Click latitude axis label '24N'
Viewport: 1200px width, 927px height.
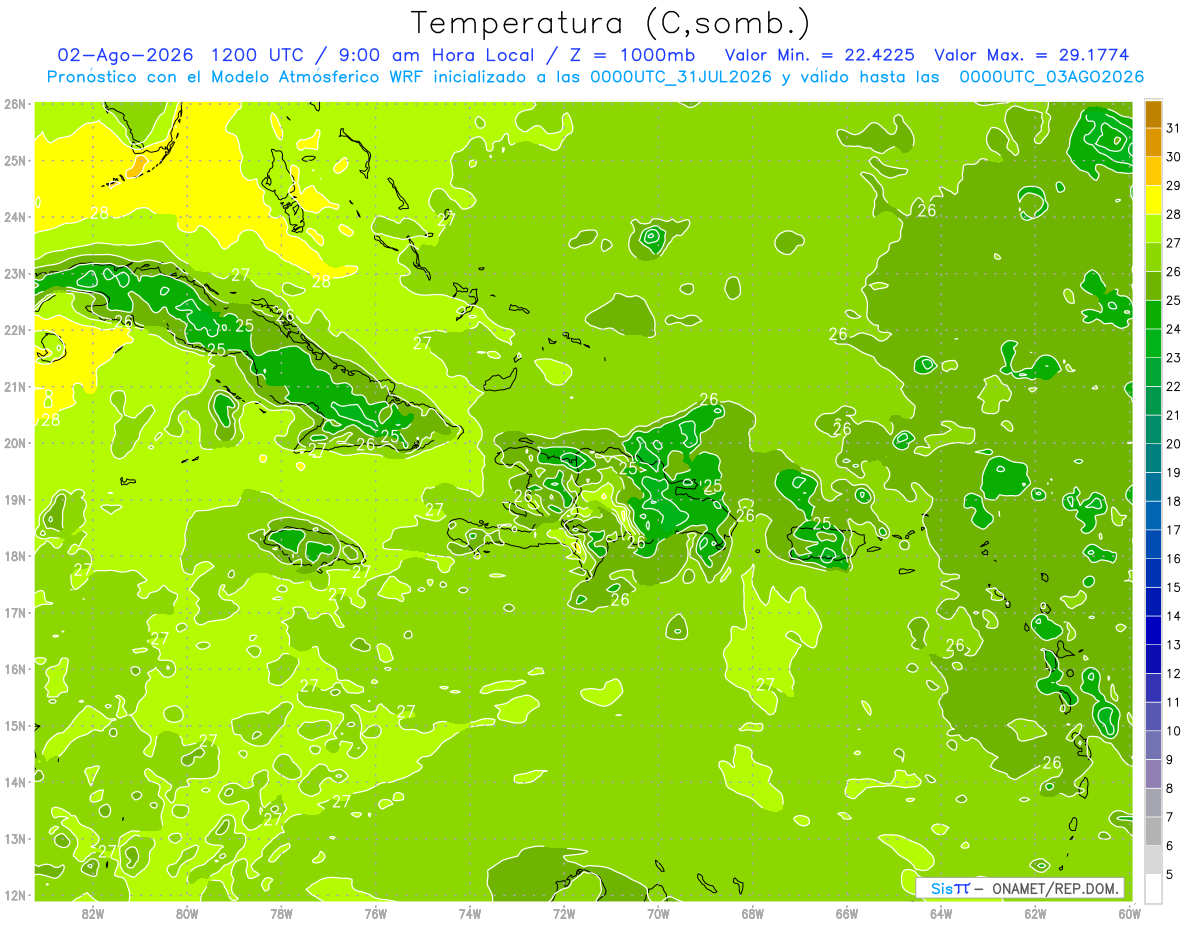[x=15, y=217]
